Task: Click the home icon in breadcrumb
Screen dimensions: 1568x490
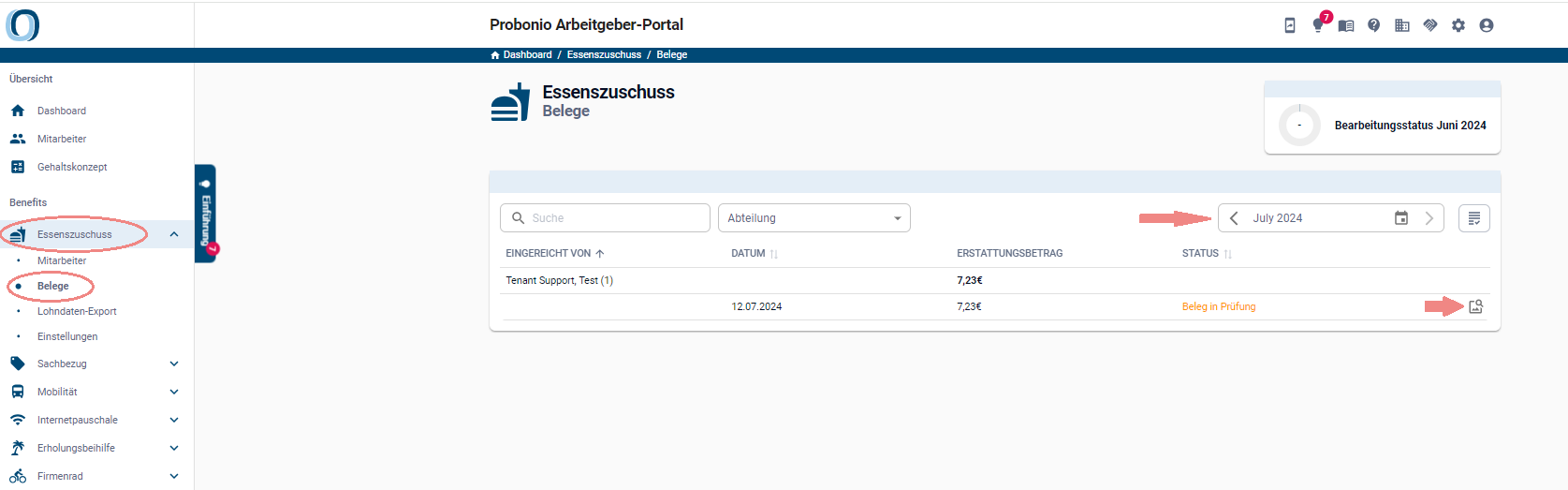Action: pos(495,55)
